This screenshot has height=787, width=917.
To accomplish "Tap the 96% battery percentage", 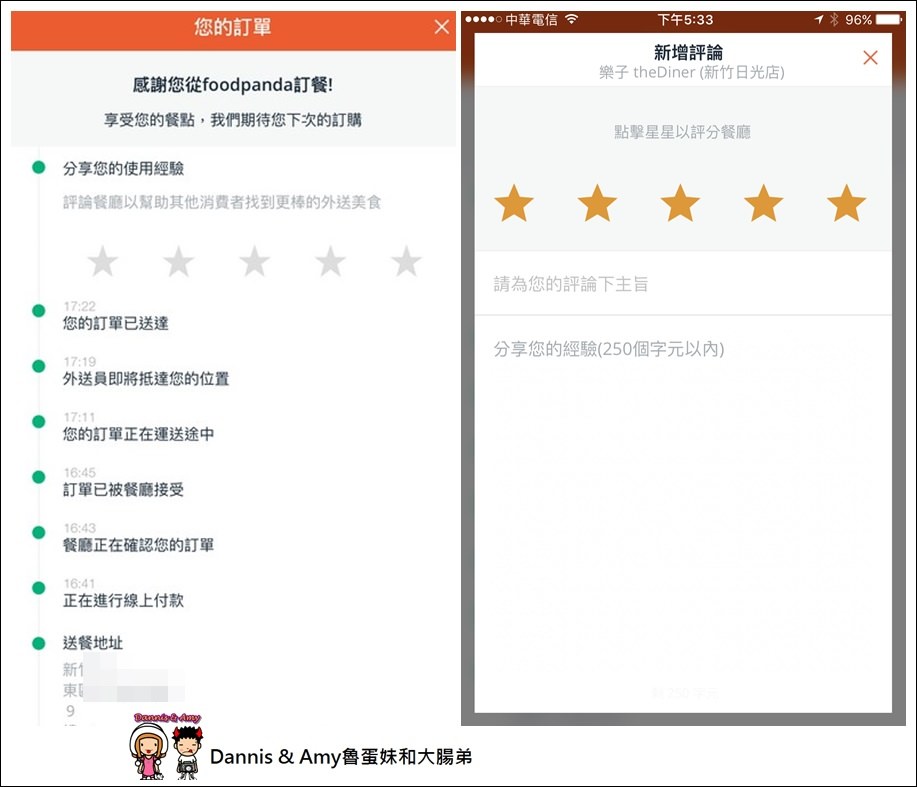I will click(x=858, y=20).
